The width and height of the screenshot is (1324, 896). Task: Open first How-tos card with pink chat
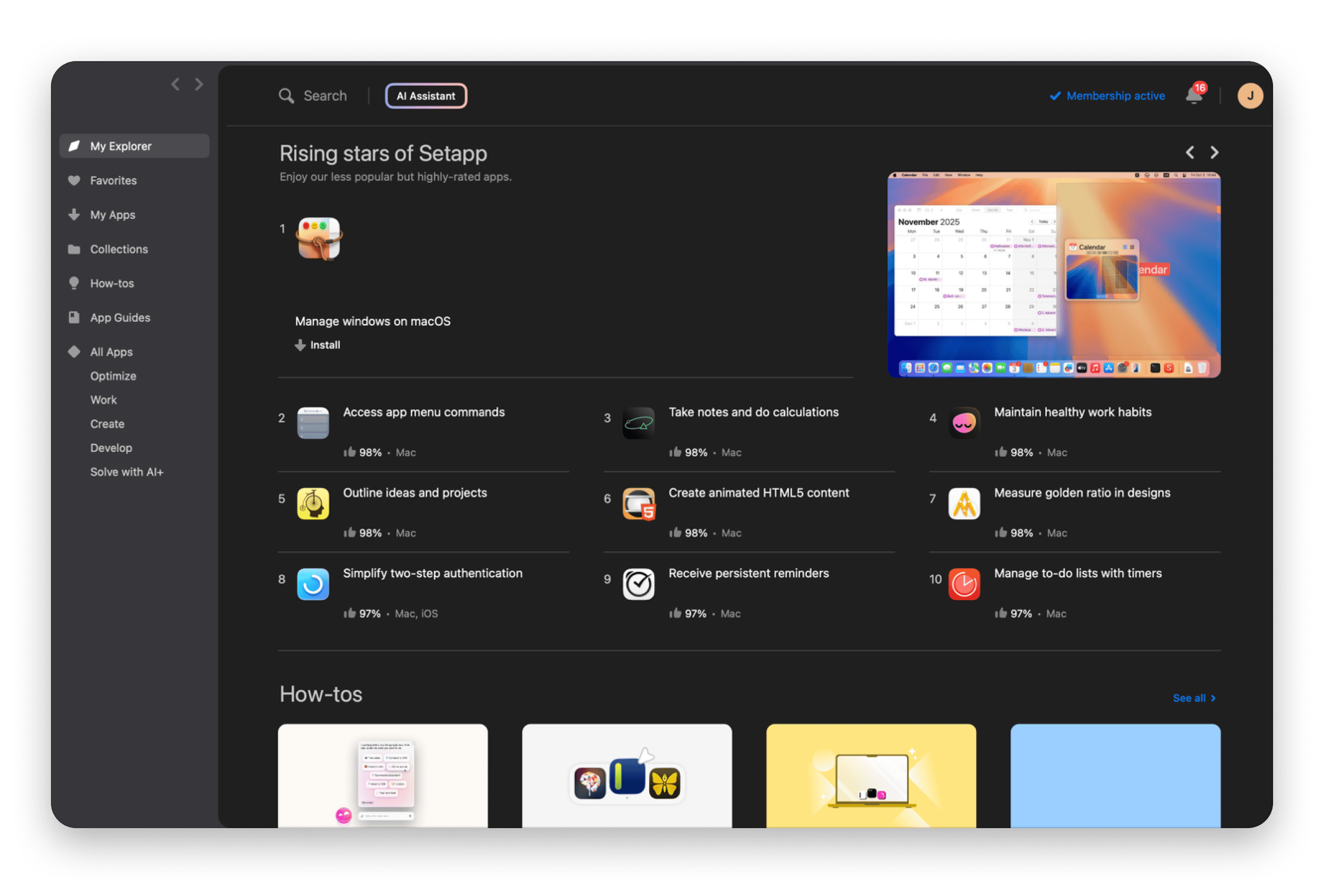coord(382,776)
